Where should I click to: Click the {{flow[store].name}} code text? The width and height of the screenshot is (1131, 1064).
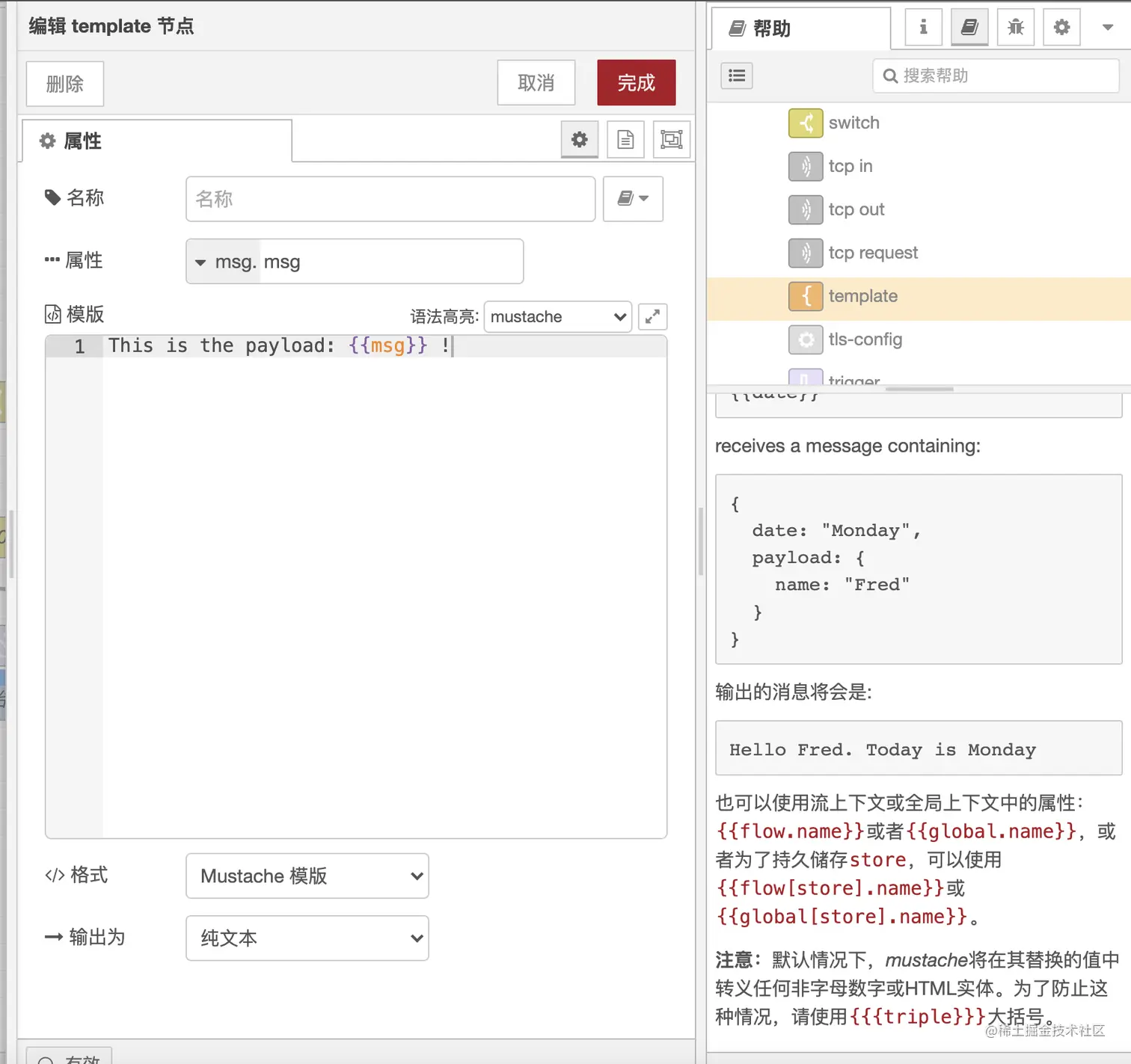click(x=830, y=888)
